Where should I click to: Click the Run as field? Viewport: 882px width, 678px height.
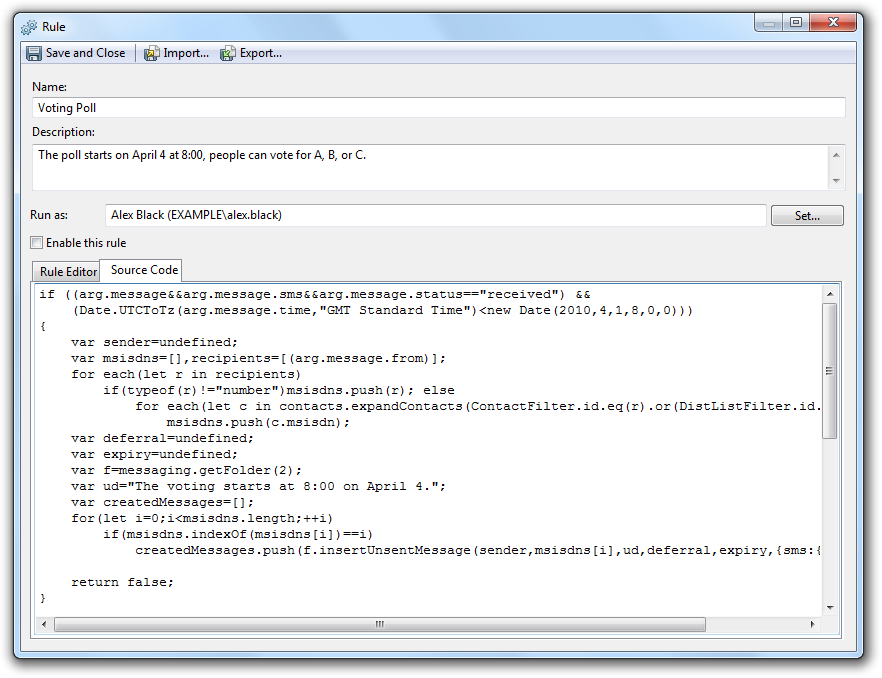[x=435, y=215]
